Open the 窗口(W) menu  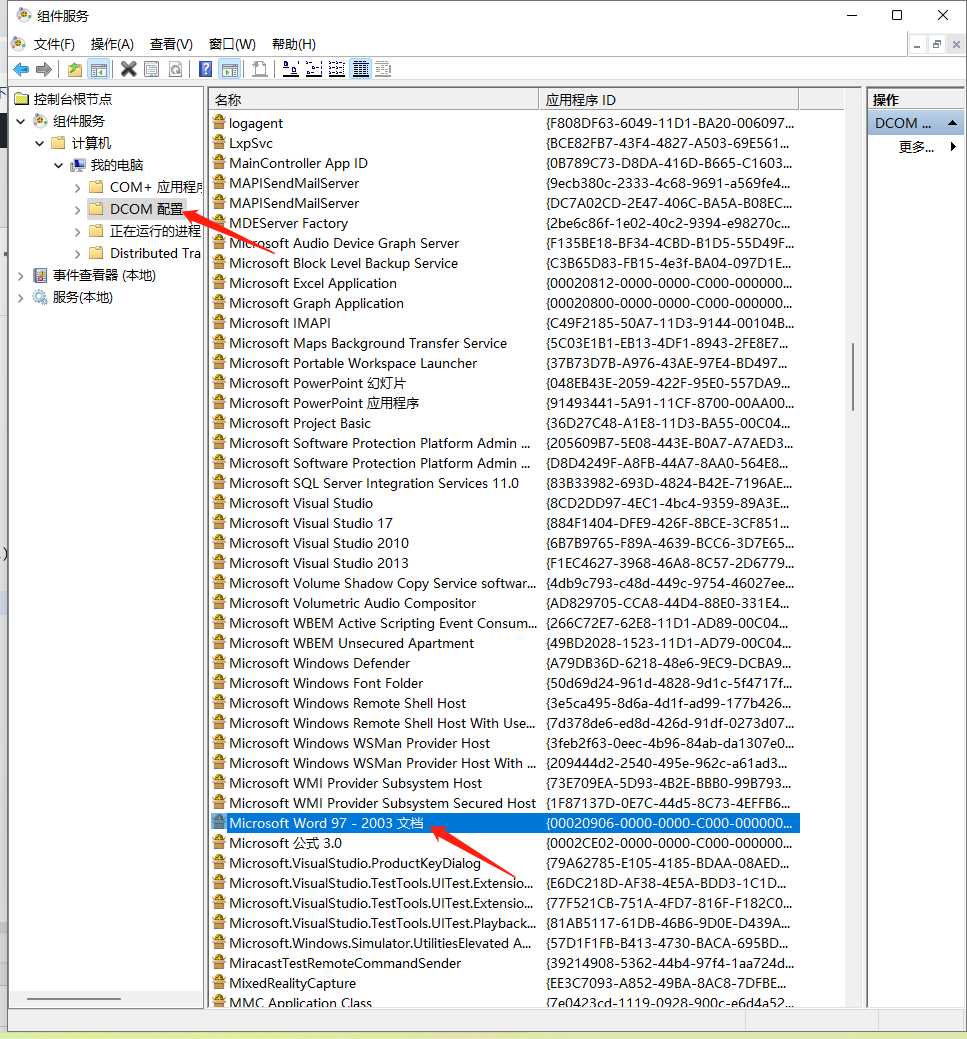pos(232,44)
